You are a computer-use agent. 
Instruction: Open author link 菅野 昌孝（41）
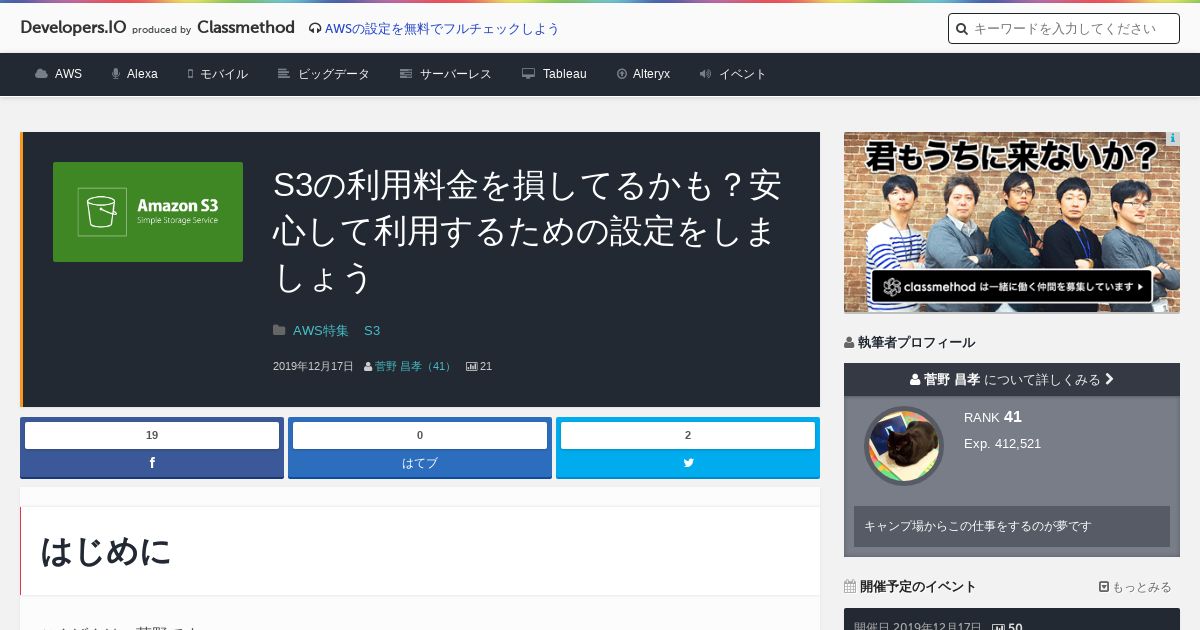click(x=413, y=367)
